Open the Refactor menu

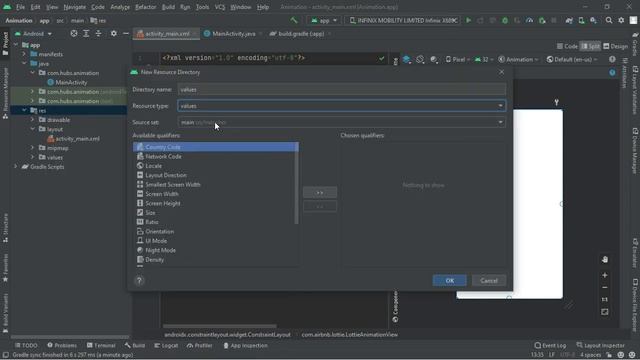145,7
